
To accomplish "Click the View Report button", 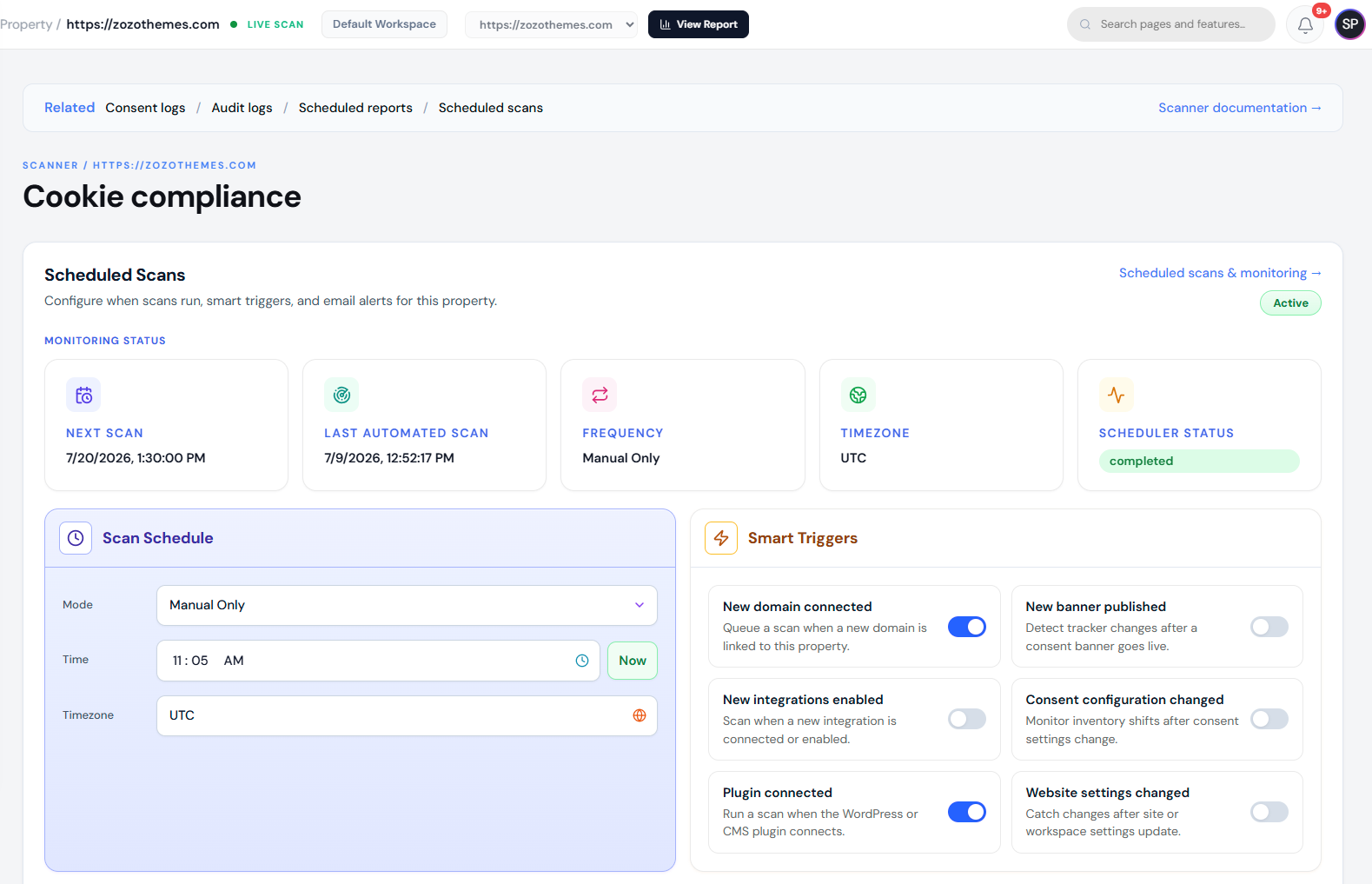I will [699, 24].
